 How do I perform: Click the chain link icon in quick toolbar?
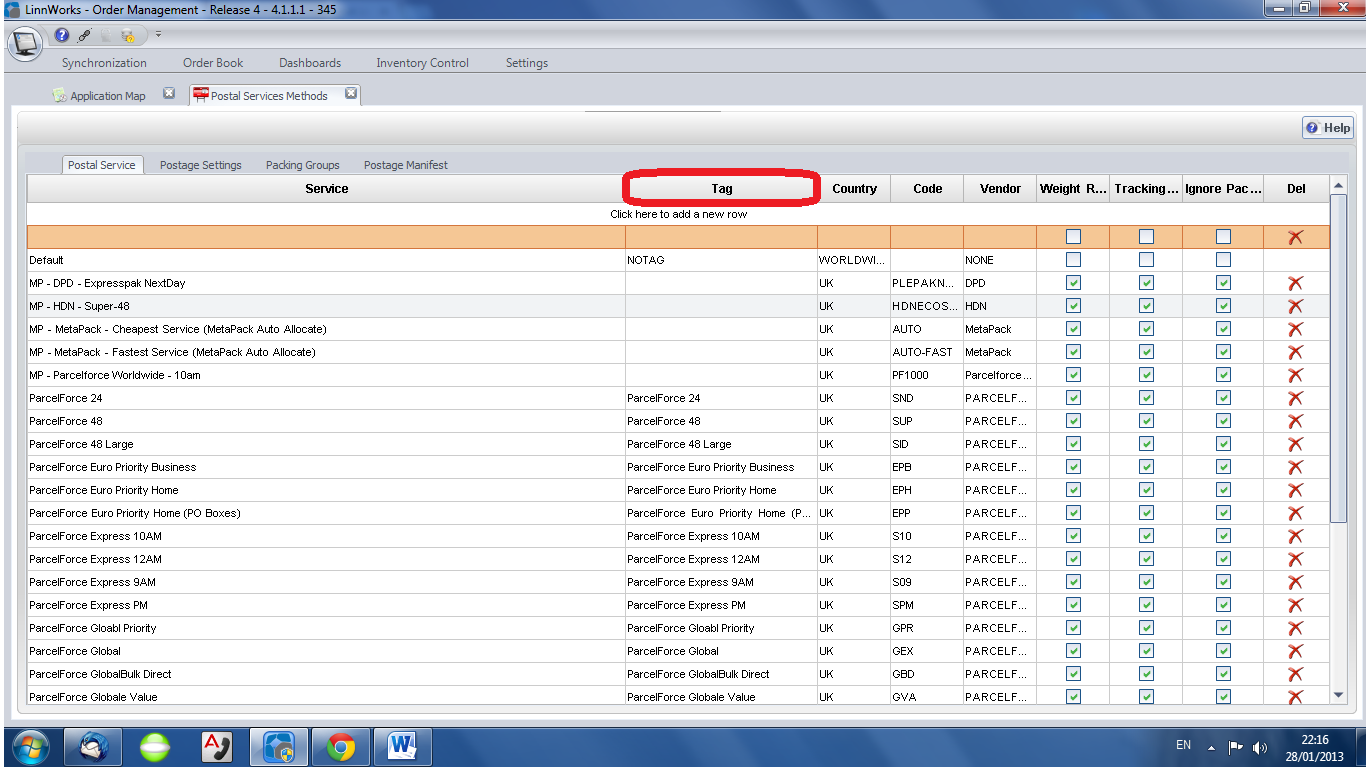(84, 35)
